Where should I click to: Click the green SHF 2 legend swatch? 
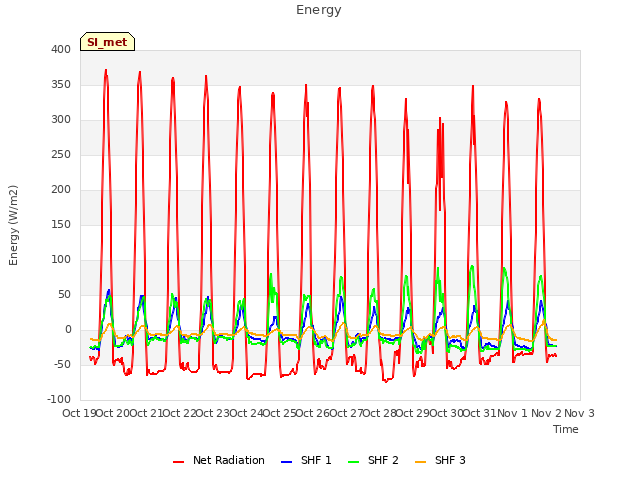[353, 462]
